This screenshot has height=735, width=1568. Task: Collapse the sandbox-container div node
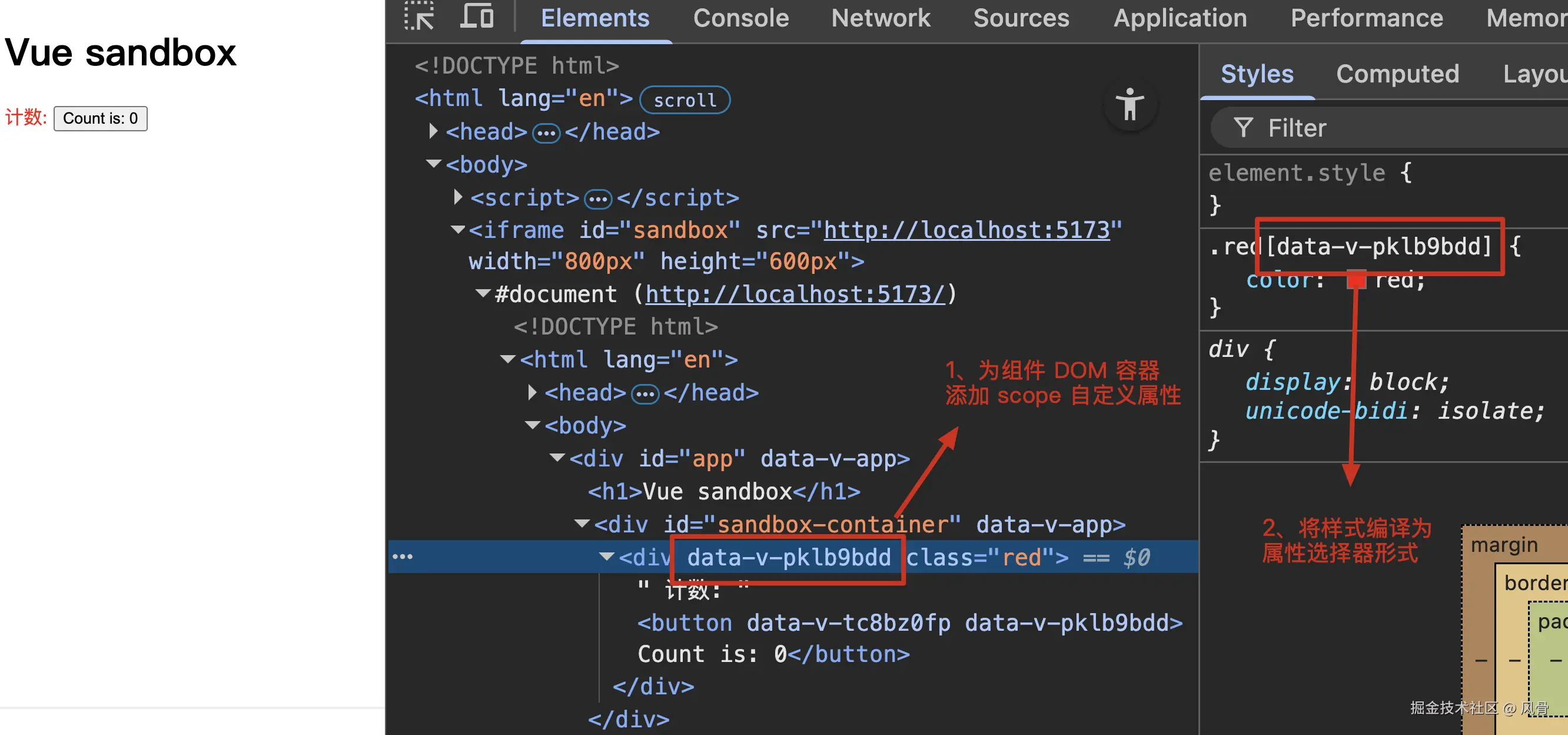(x=582, y=524)
